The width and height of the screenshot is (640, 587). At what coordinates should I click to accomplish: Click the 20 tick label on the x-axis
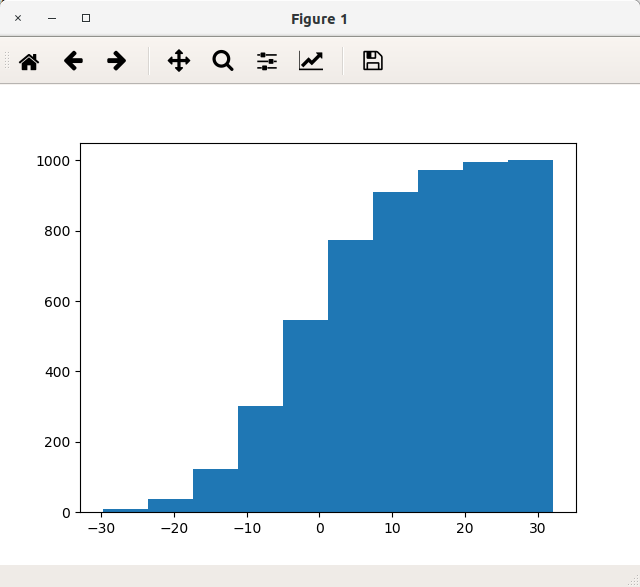[466, 529]
